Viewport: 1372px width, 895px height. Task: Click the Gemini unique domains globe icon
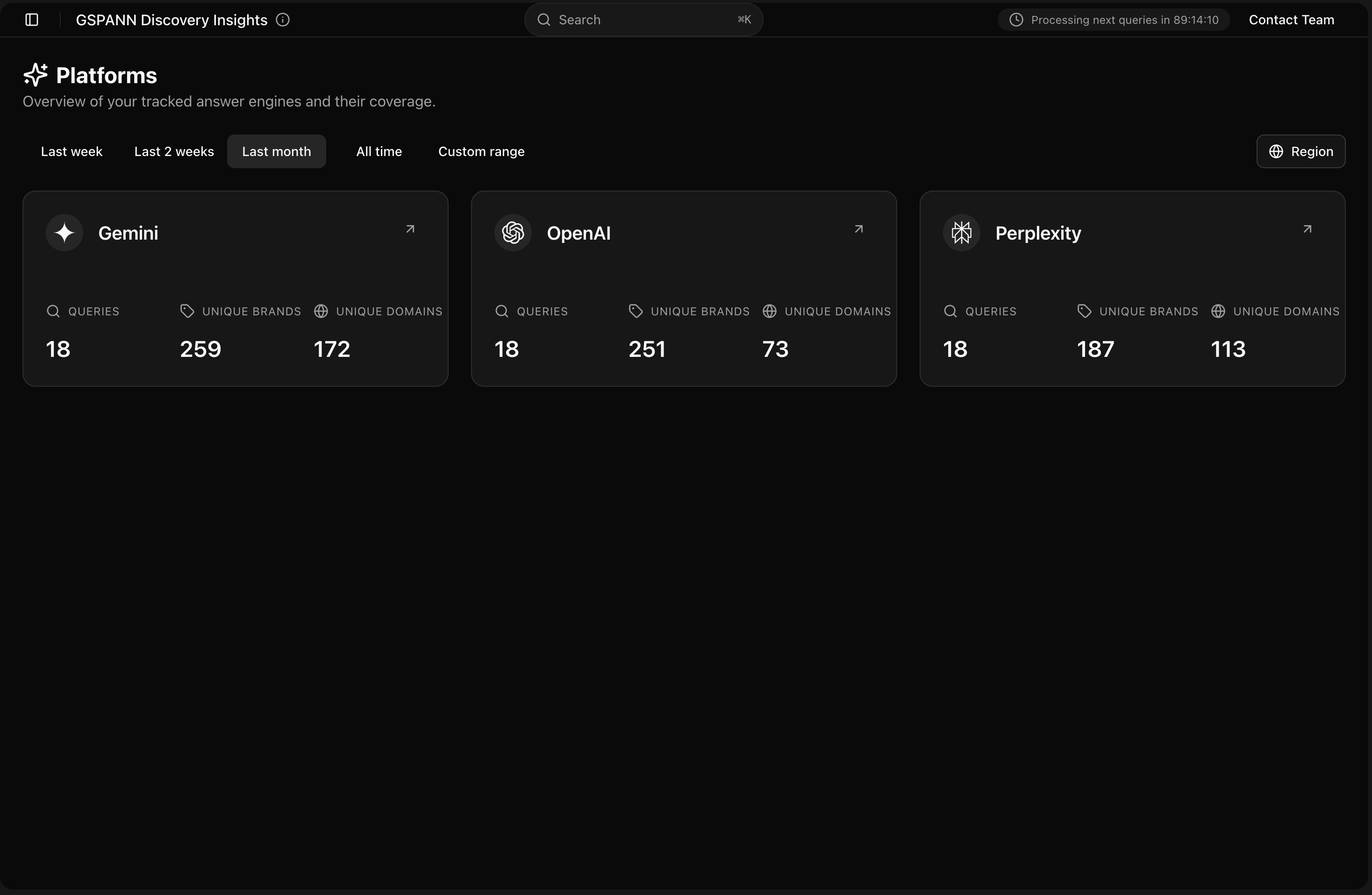point(321,311)
